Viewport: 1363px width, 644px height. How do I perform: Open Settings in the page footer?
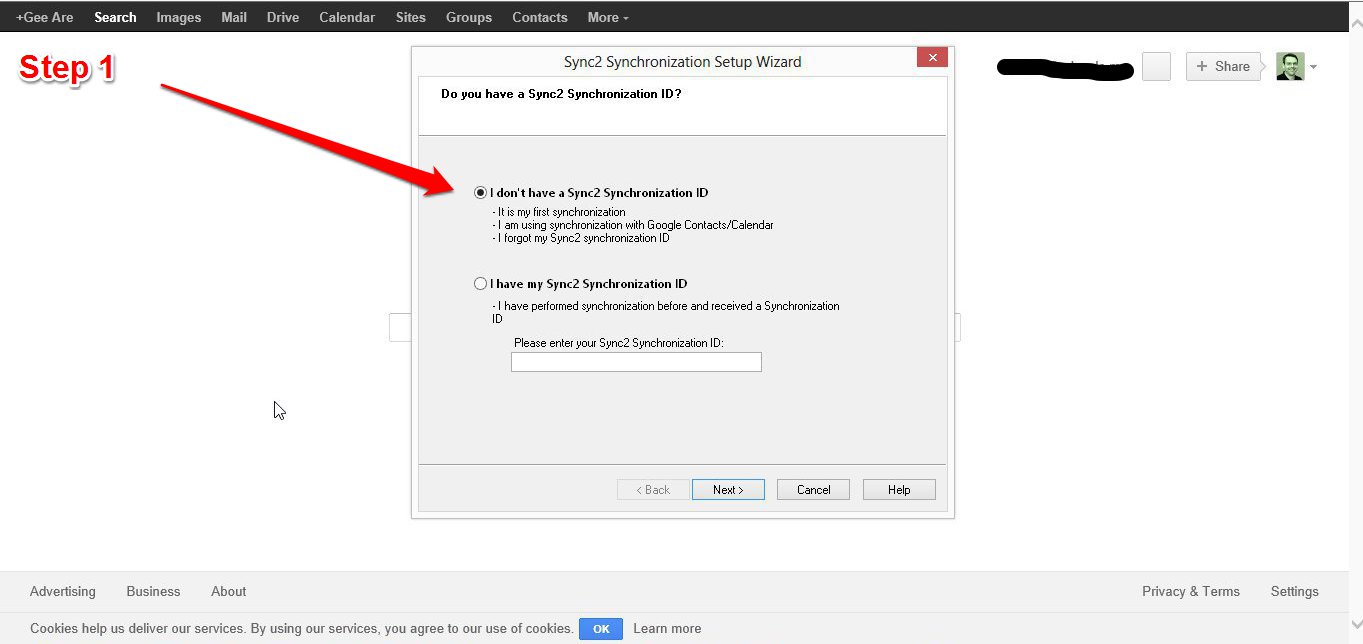[1294, 591]
